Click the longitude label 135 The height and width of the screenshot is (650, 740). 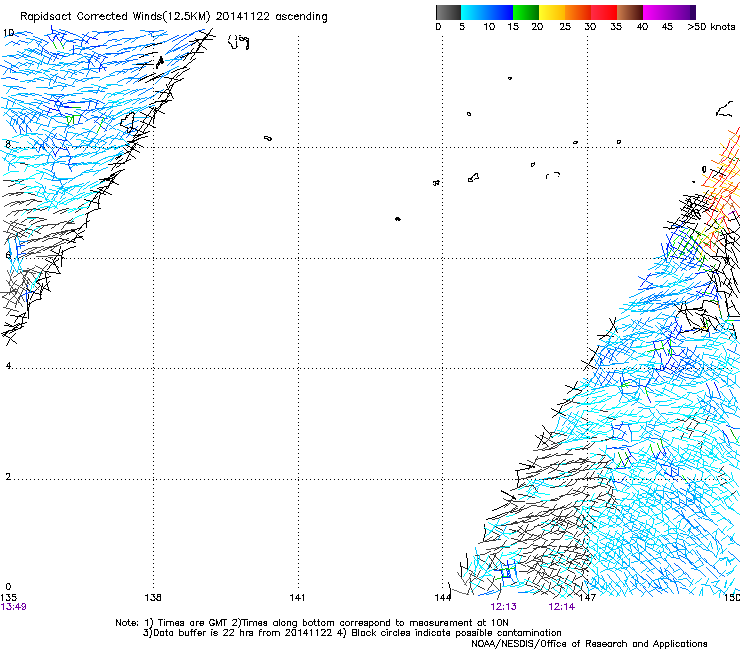(x=8, y=598)
